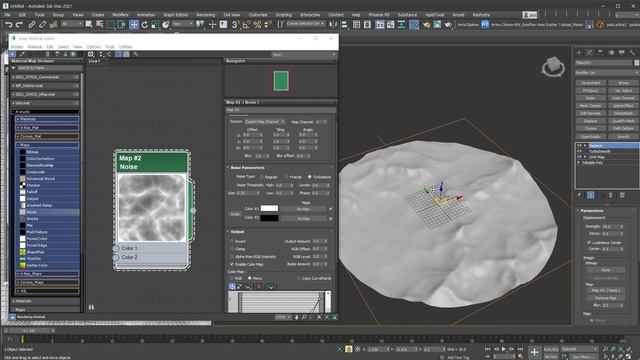This screenshot has height=360, width=640.
Task: Toggle the Percent Snap icon
Action: tap(257, 25)
